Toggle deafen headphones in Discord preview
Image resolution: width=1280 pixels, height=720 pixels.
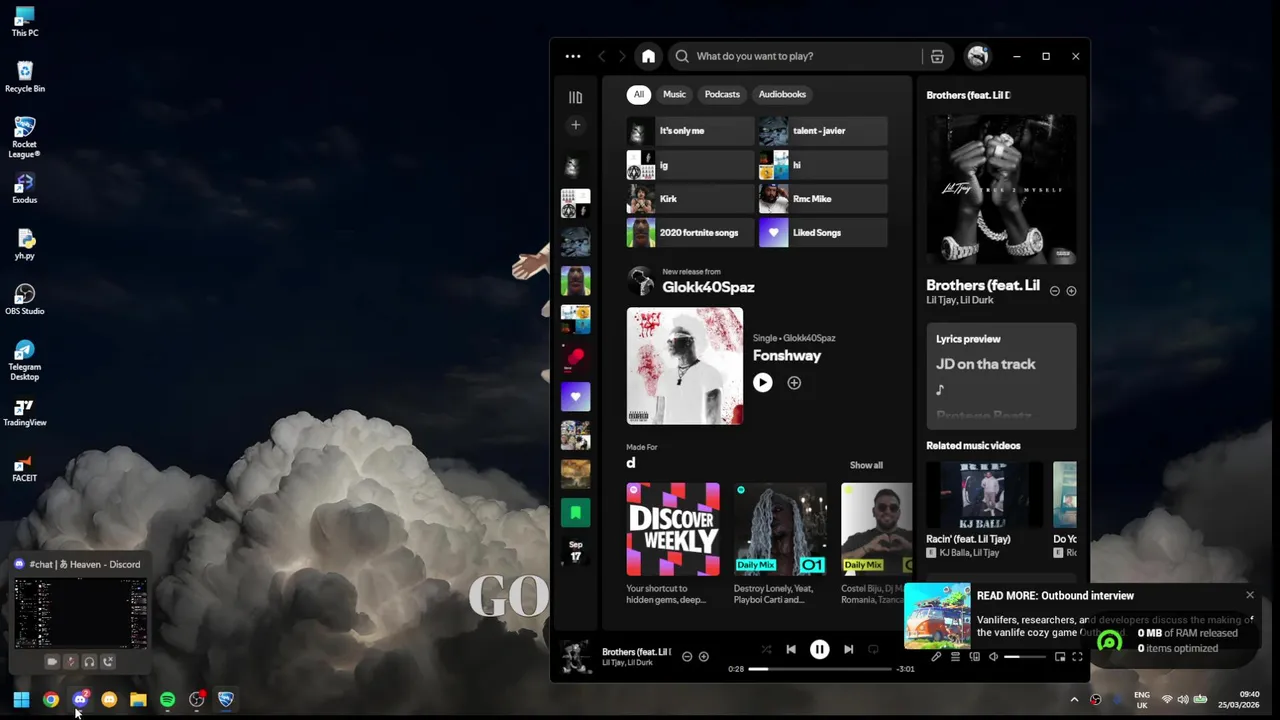(x=89, y=661)
